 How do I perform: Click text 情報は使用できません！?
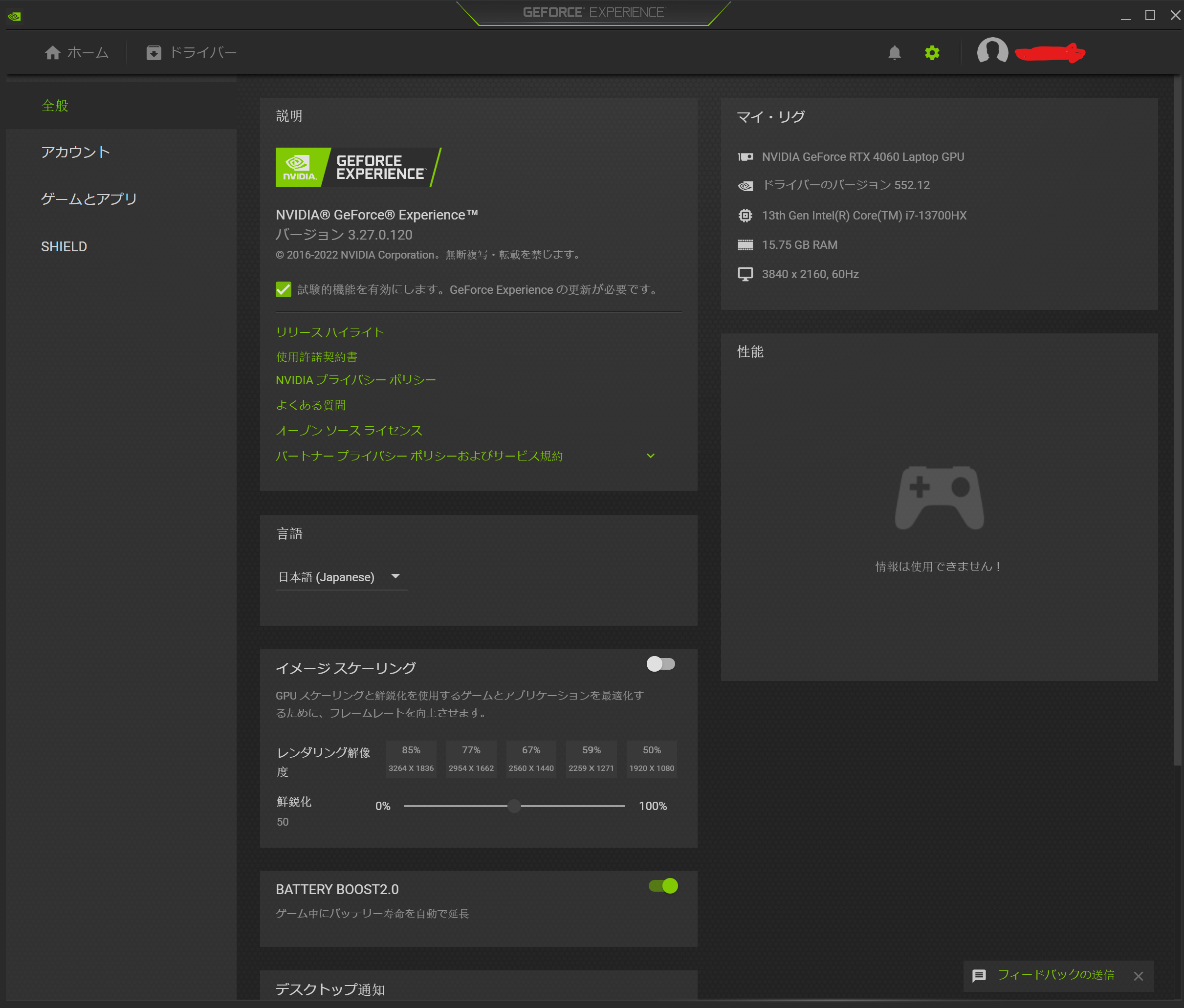coord(938,566)
